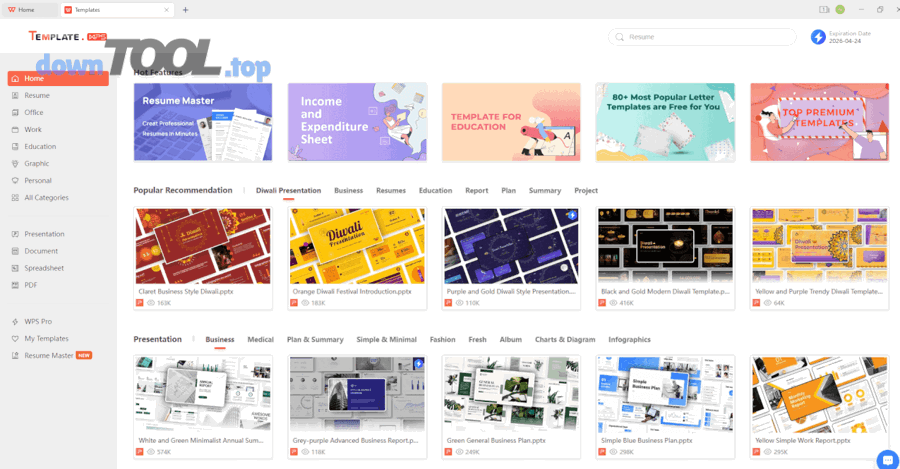Open Income and Expenditure Sheet banner

point(357,122)
